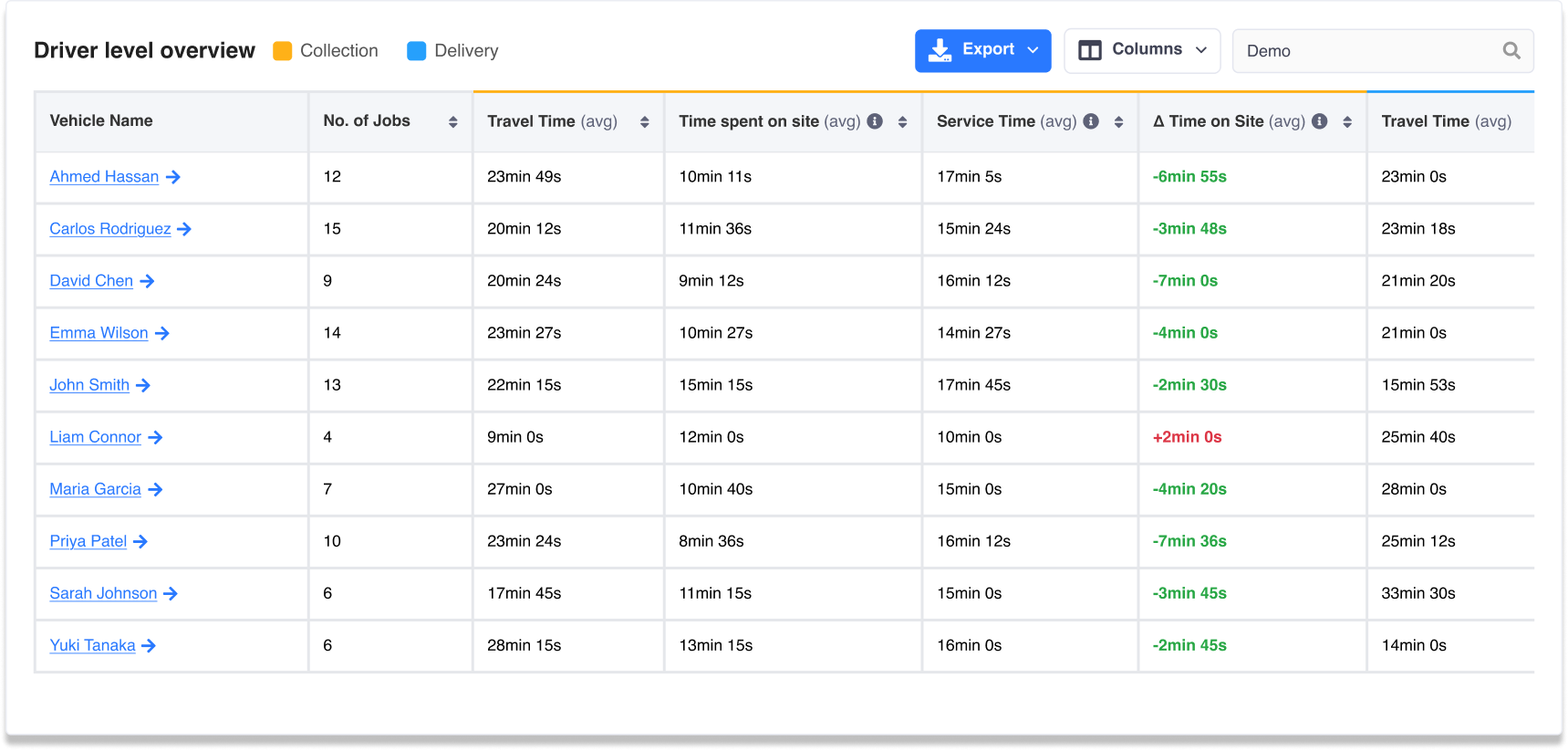Click the arrow icon next to Sarah Johnson
This screenshot has height=751, width=1568.
point(171,593)
